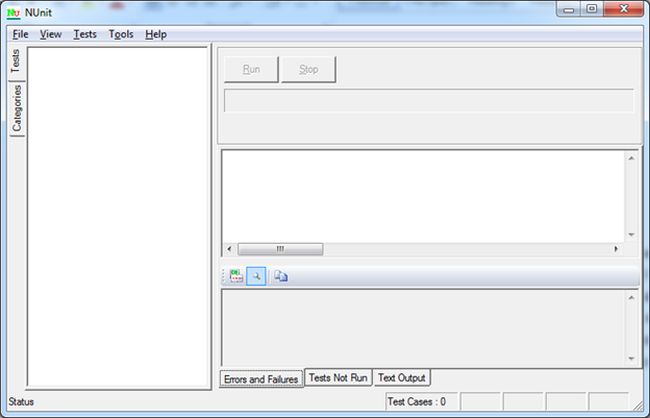The image size is (650, 418).
Task: Click up arrow of error list scrollbar
Action: [631, 158]
